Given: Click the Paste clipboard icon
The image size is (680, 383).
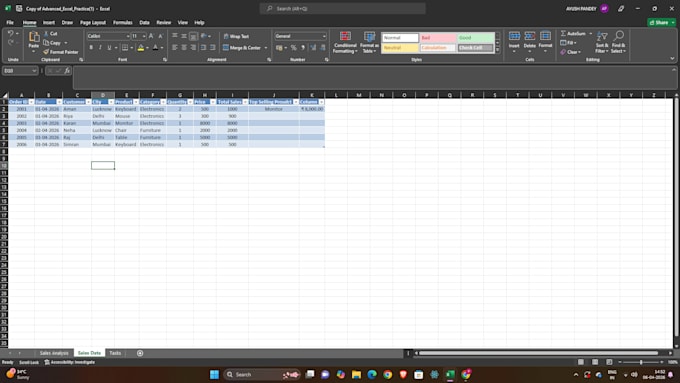Looking at the screenshot, I should pyautogui.click(x=33, y=38).
